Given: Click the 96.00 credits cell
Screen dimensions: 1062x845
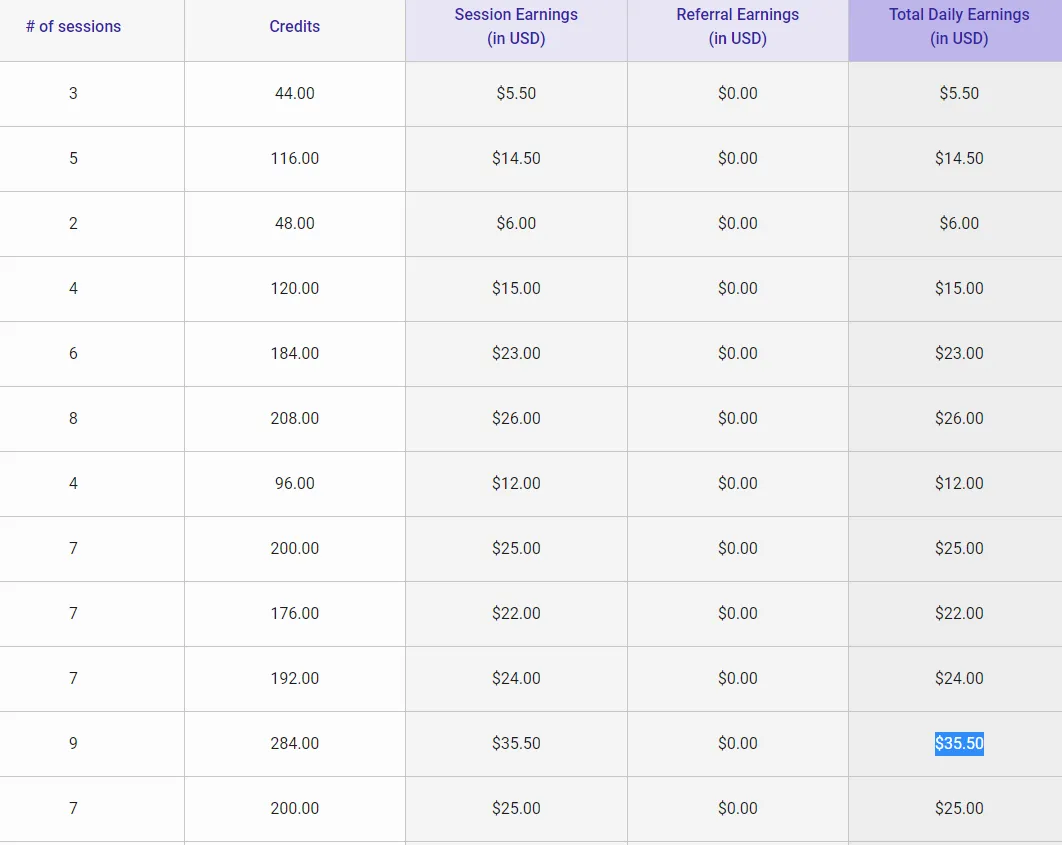Looking at the screenshot, I should click(x=295, y=483).
